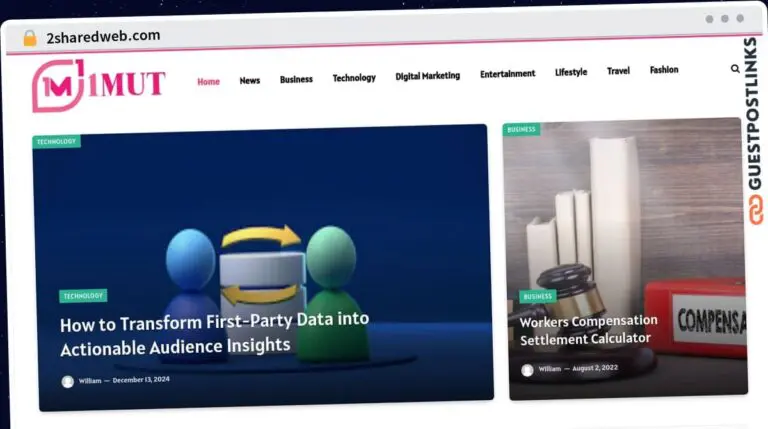Click the search magnifier icon
The image size is (768, 429).
tap(735, 70)
